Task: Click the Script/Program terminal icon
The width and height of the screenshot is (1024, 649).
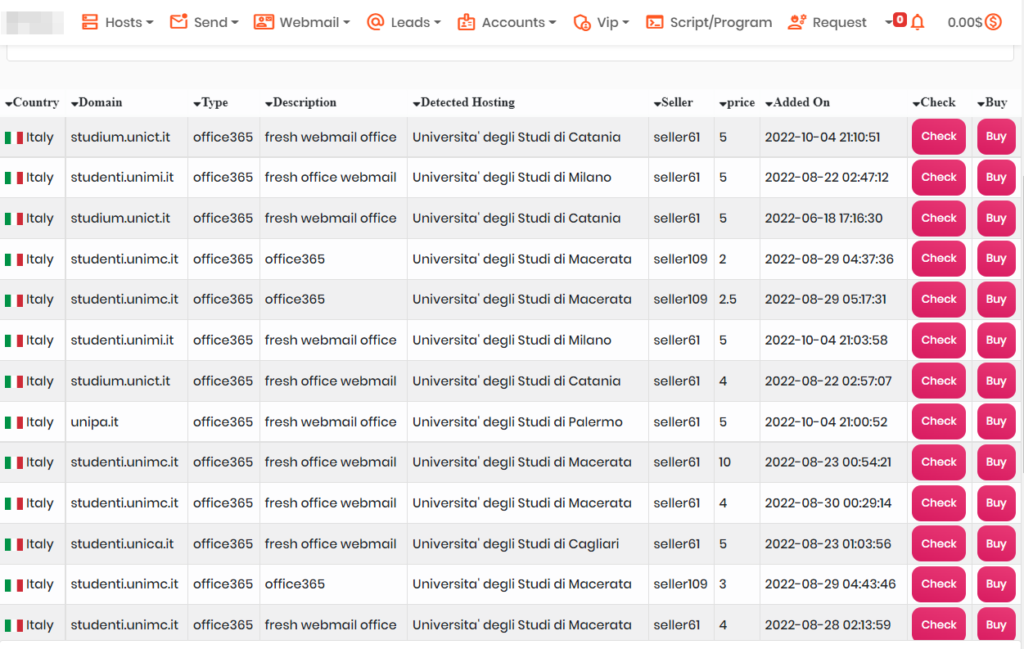Action: (x=655, y=22)
